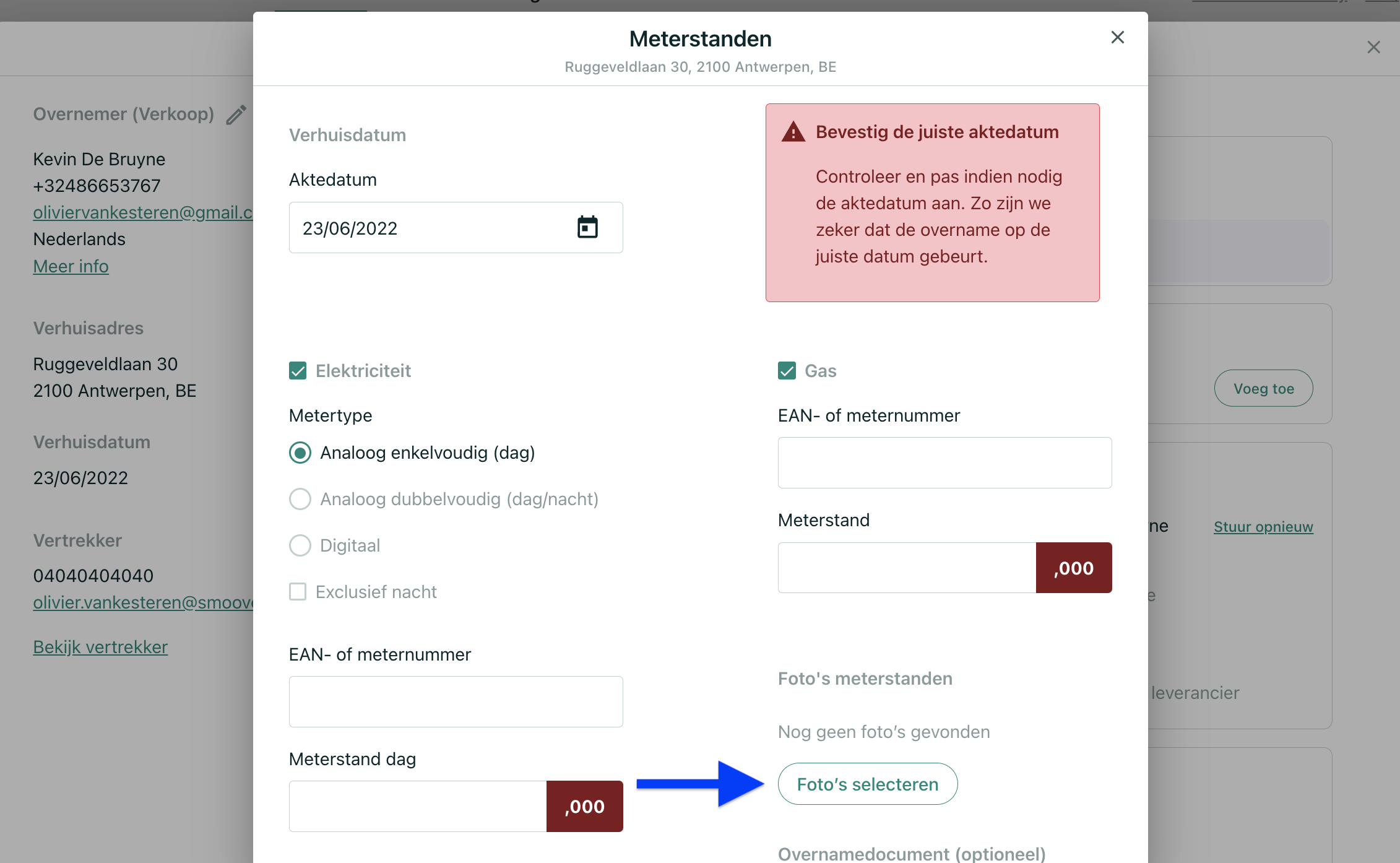Click the Gas EAN- of meternummer field
Viewport: 1400px width, 863px height.
point(944,462)
